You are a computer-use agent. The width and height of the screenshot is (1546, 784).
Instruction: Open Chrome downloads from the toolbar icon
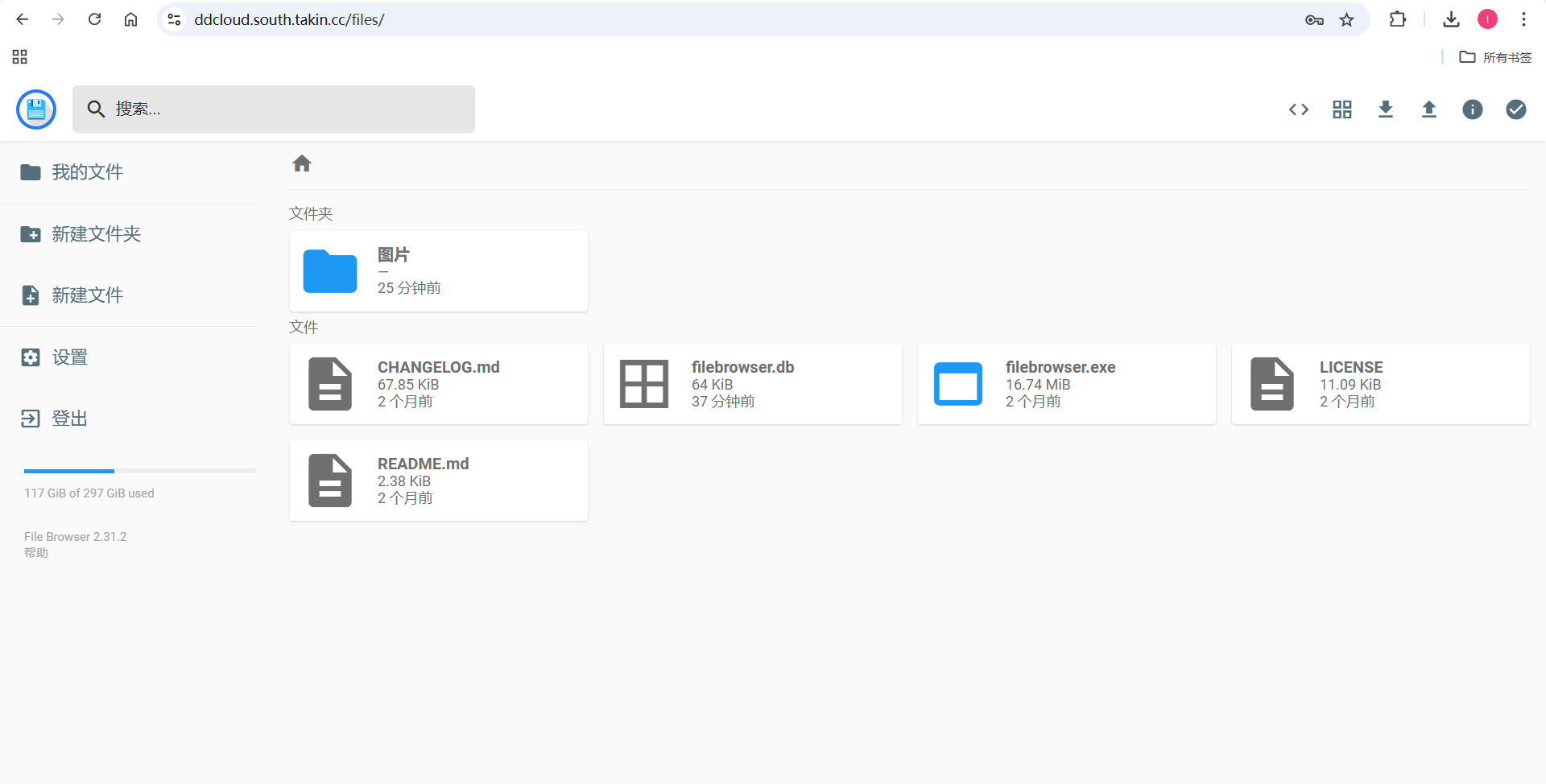1451,19
